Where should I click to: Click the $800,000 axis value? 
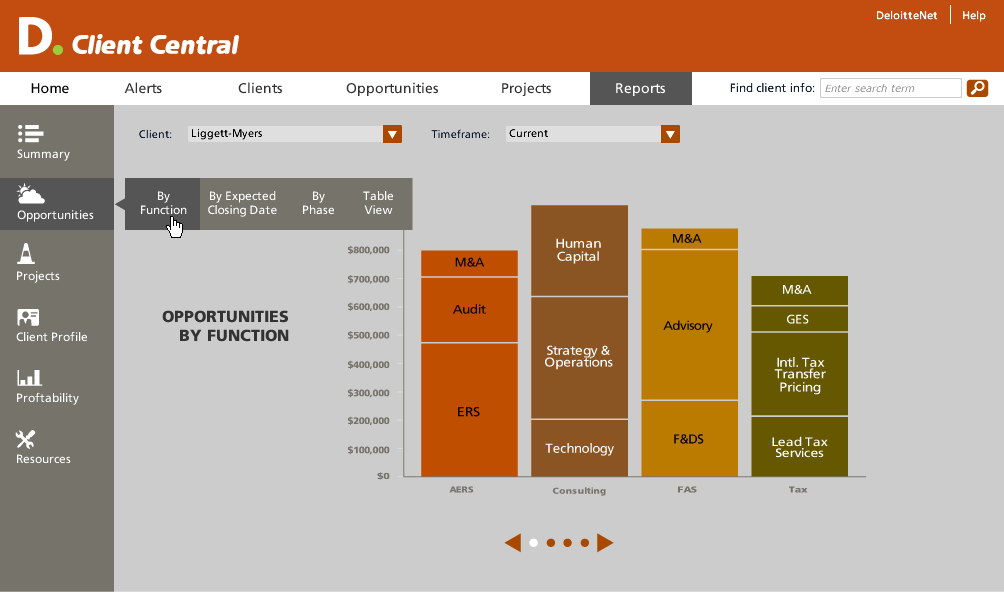(368, 250)
